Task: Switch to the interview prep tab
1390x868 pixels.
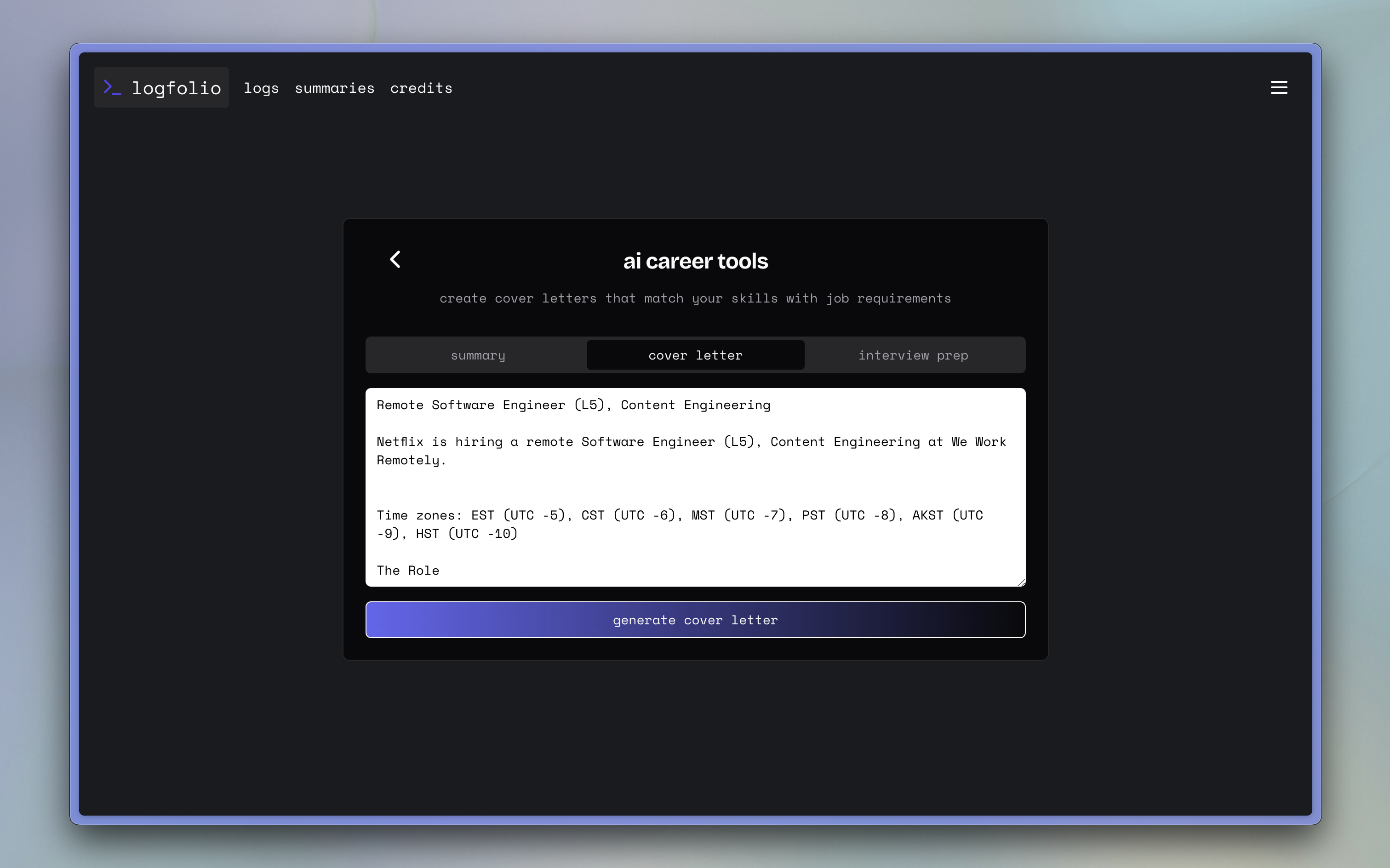Action: coord(913,355)
